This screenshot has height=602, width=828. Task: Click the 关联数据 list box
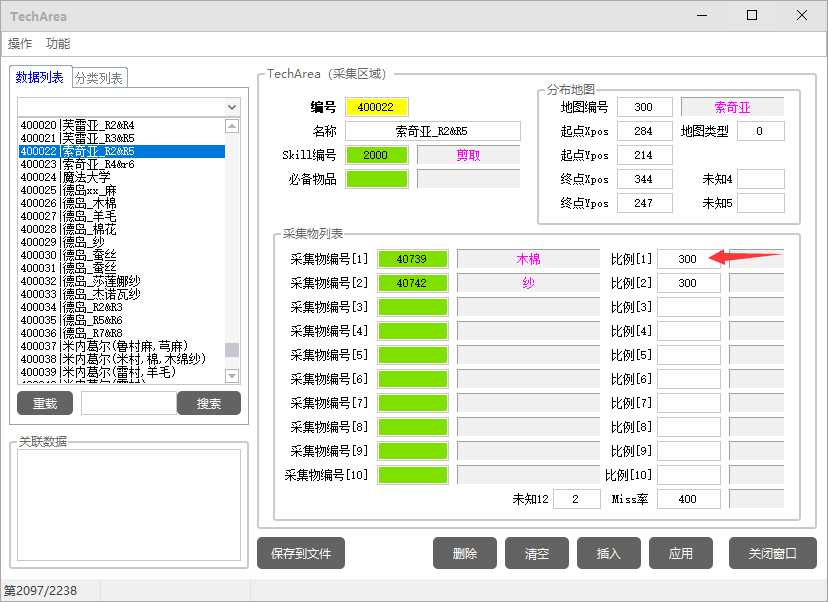pos(129,505)
